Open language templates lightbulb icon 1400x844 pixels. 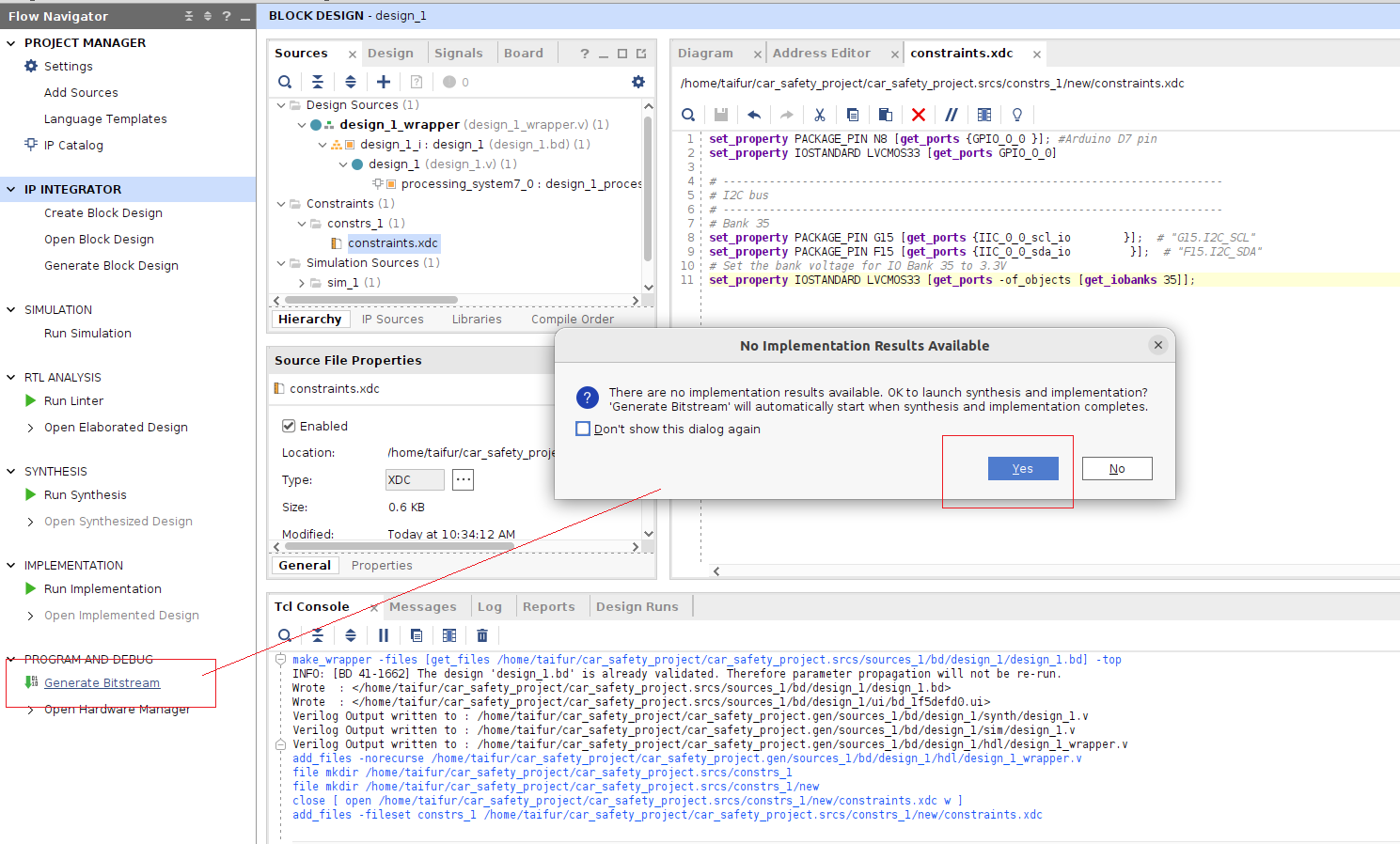[1017, 115]
